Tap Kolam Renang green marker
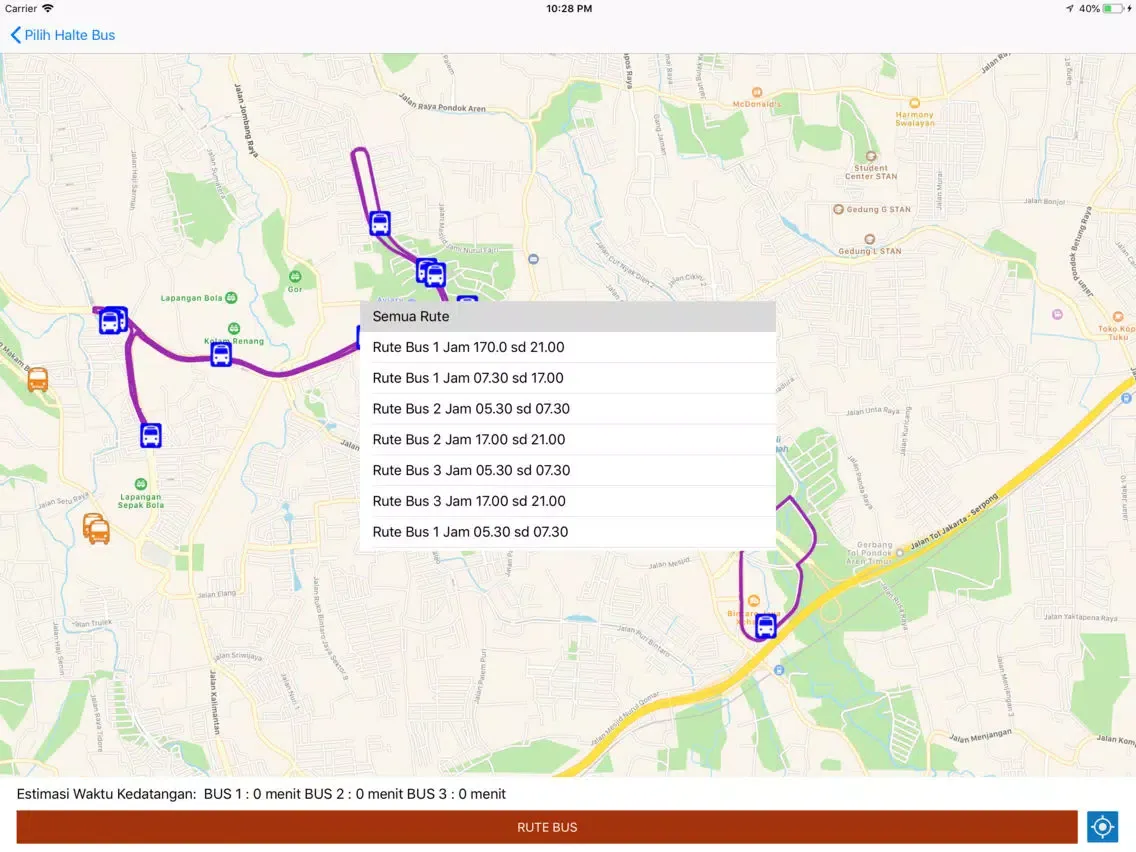The width and height of the screenshot is (1136, 852). pos(233,328)
